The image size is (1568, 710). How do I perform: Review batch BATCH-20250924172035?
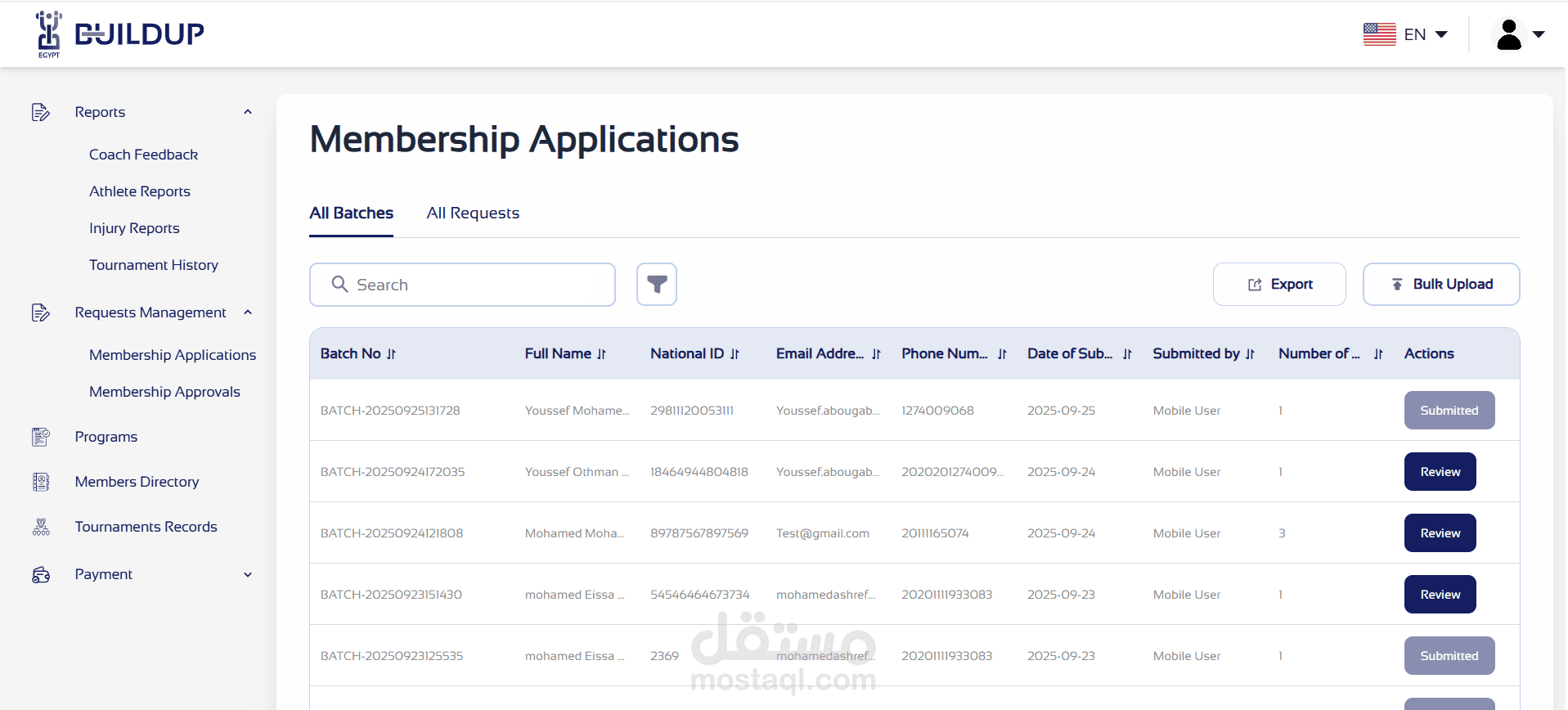tap(1440, 472)
